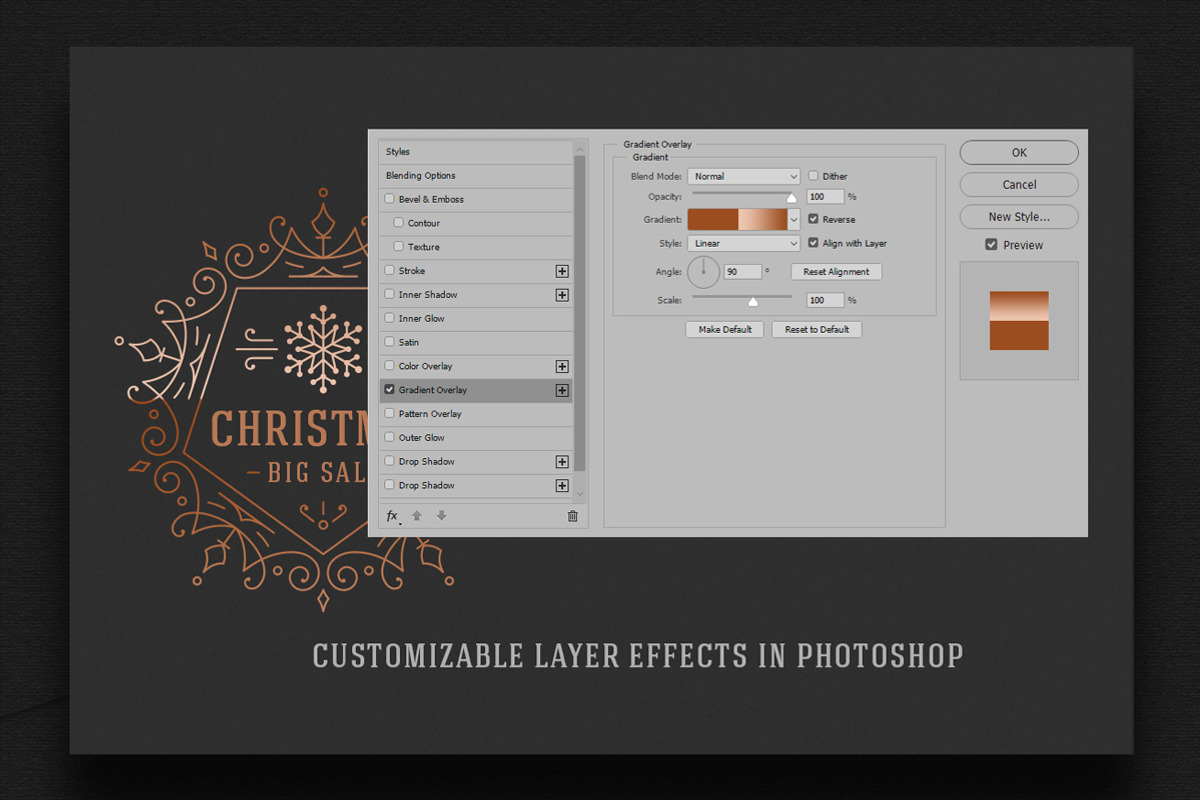Toggle the Dither checkbox
The image size is (1200, 800).
click(x=813, y=176)
